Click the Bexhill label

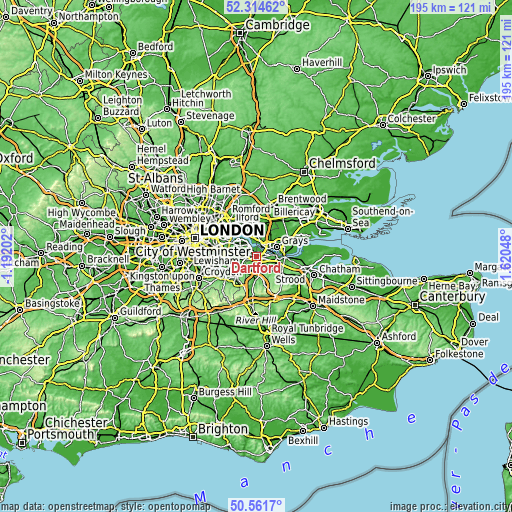coord(303,440)
